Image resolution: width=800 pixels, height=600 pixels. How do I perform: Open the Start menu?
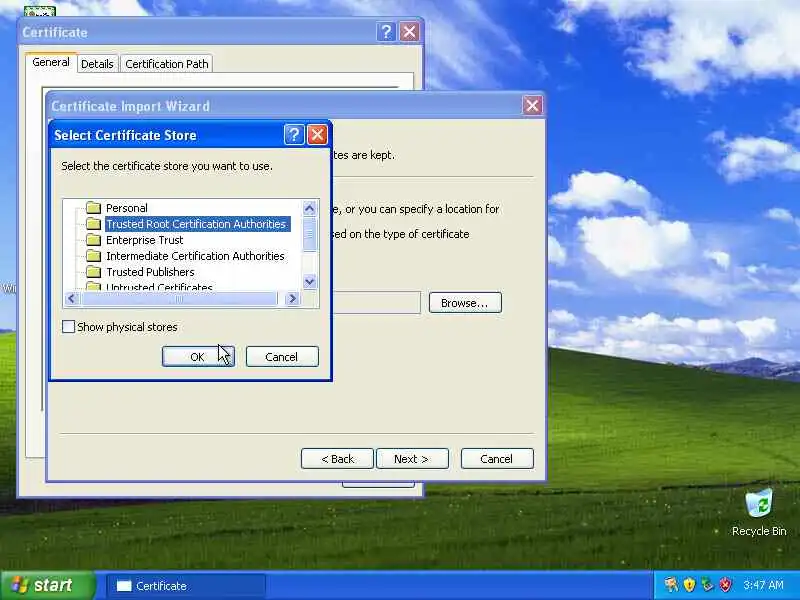[47, 585]
